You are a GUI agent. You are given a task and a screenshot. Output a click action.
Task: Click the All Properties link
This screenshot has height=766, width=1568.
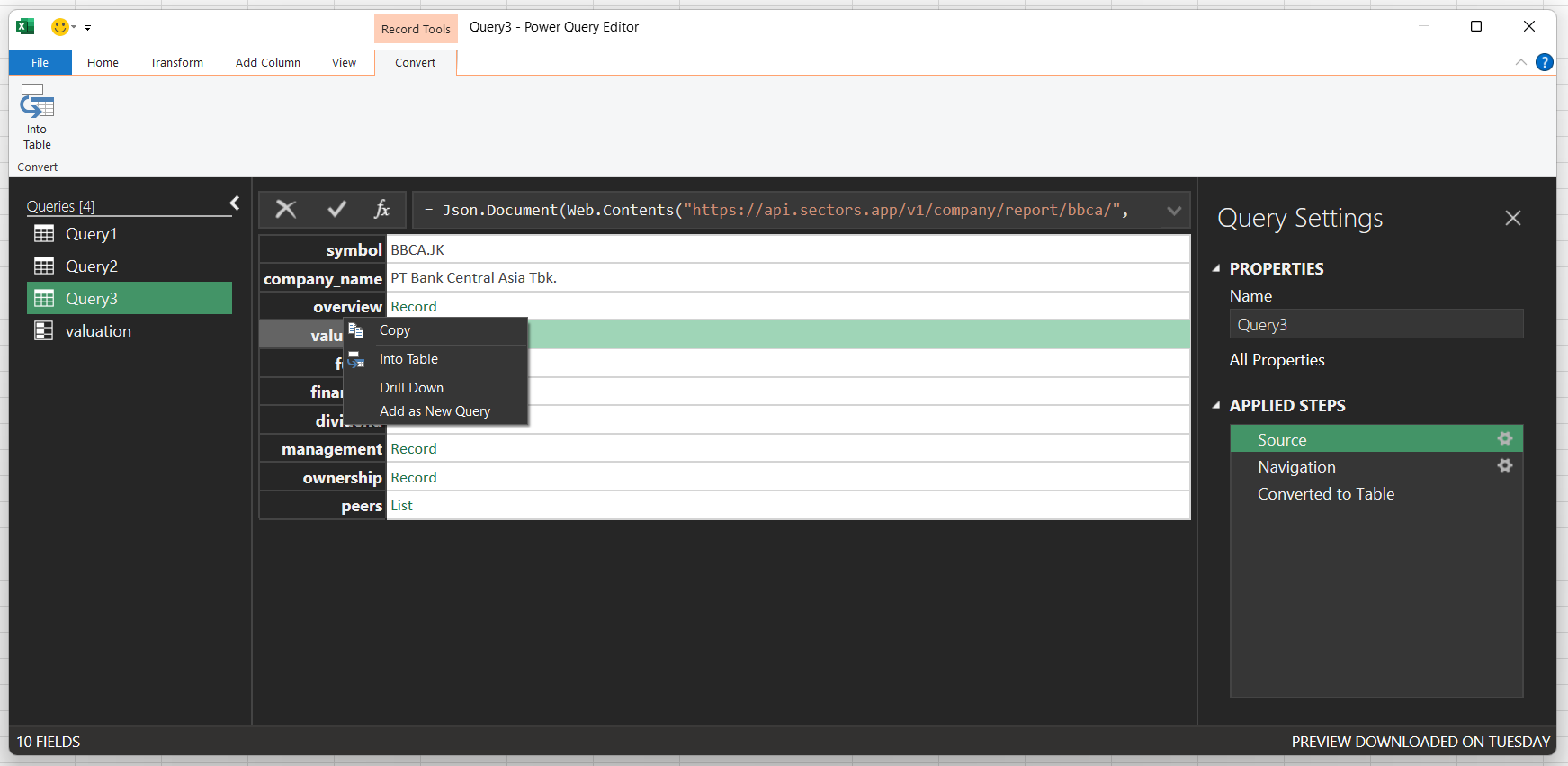coord(1277,360)
